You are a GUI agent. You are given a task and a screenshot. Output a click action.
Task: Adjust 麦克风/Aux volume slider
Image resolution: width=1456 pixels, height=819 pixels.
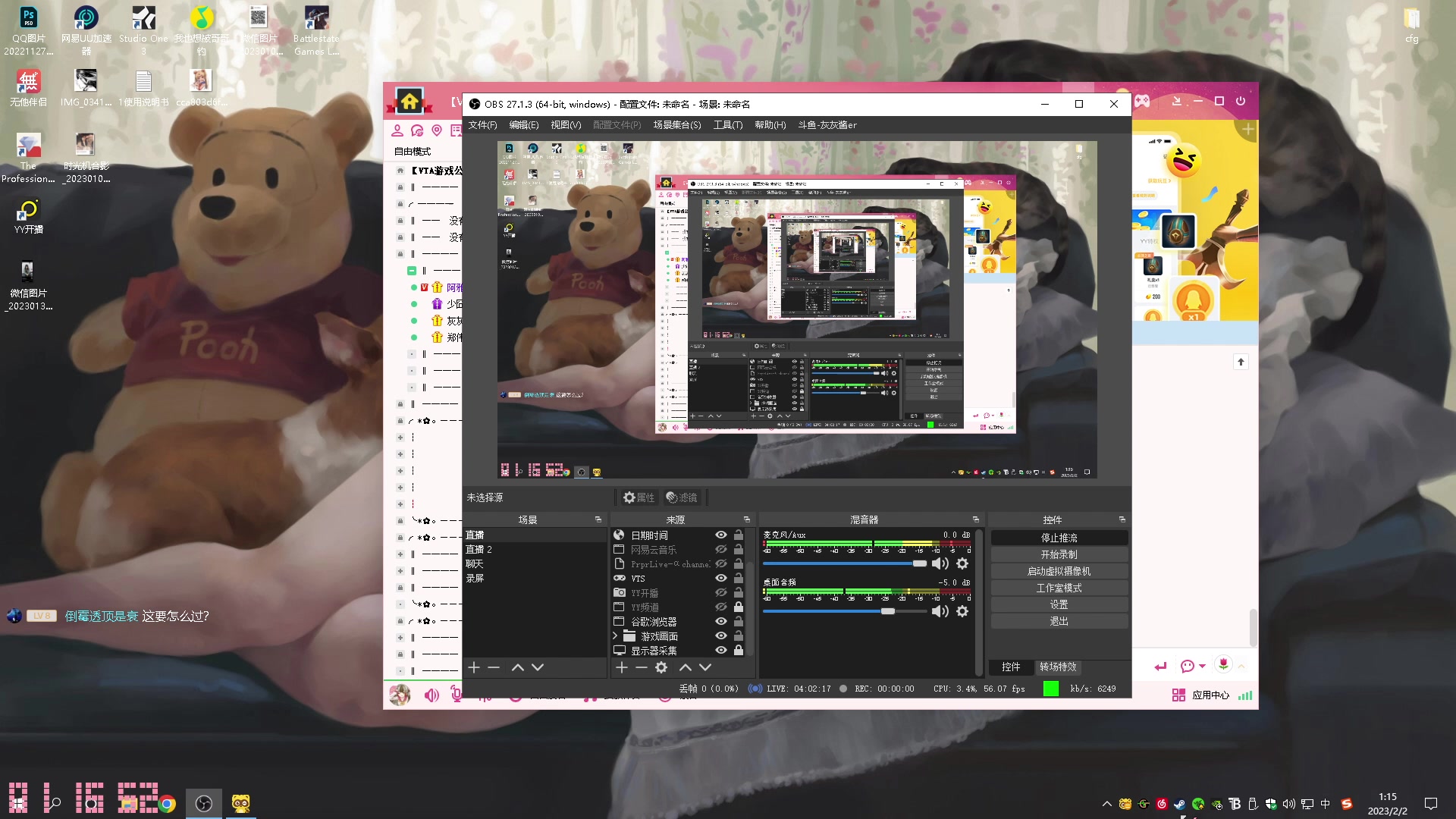844,563
